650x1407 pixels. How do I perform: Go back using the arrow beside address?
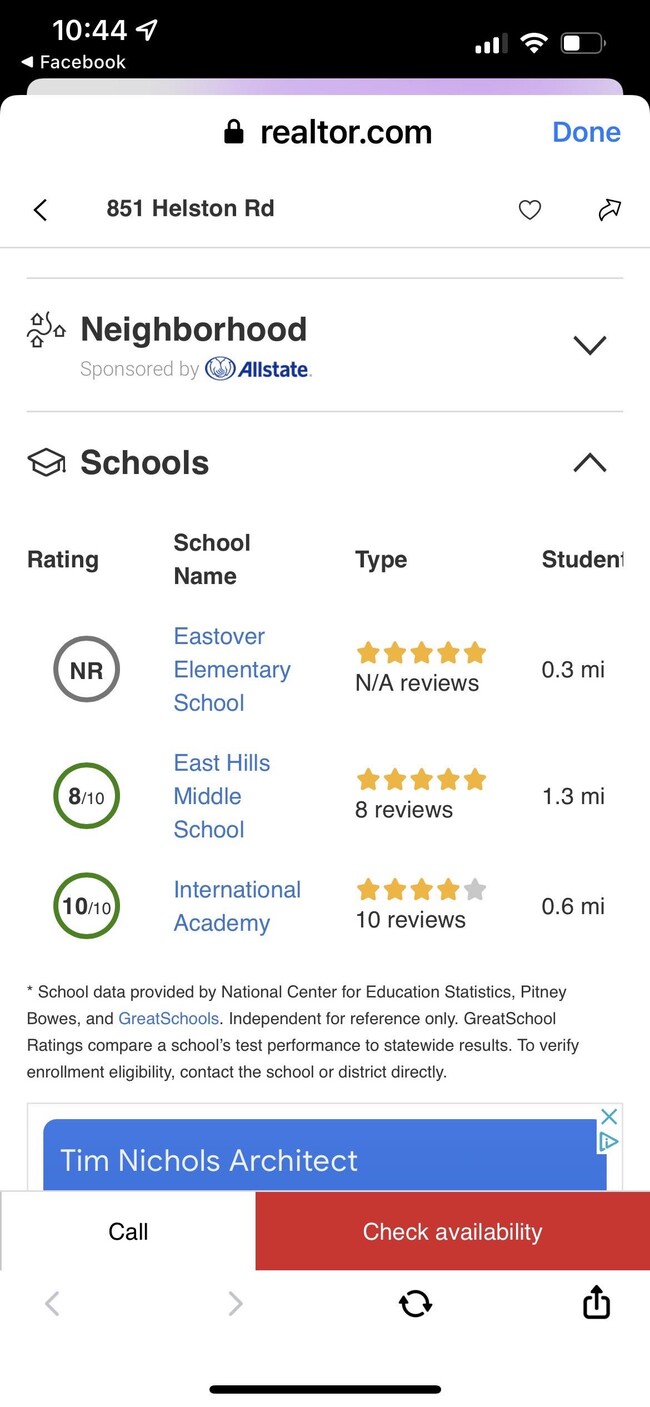pos(40,209)
